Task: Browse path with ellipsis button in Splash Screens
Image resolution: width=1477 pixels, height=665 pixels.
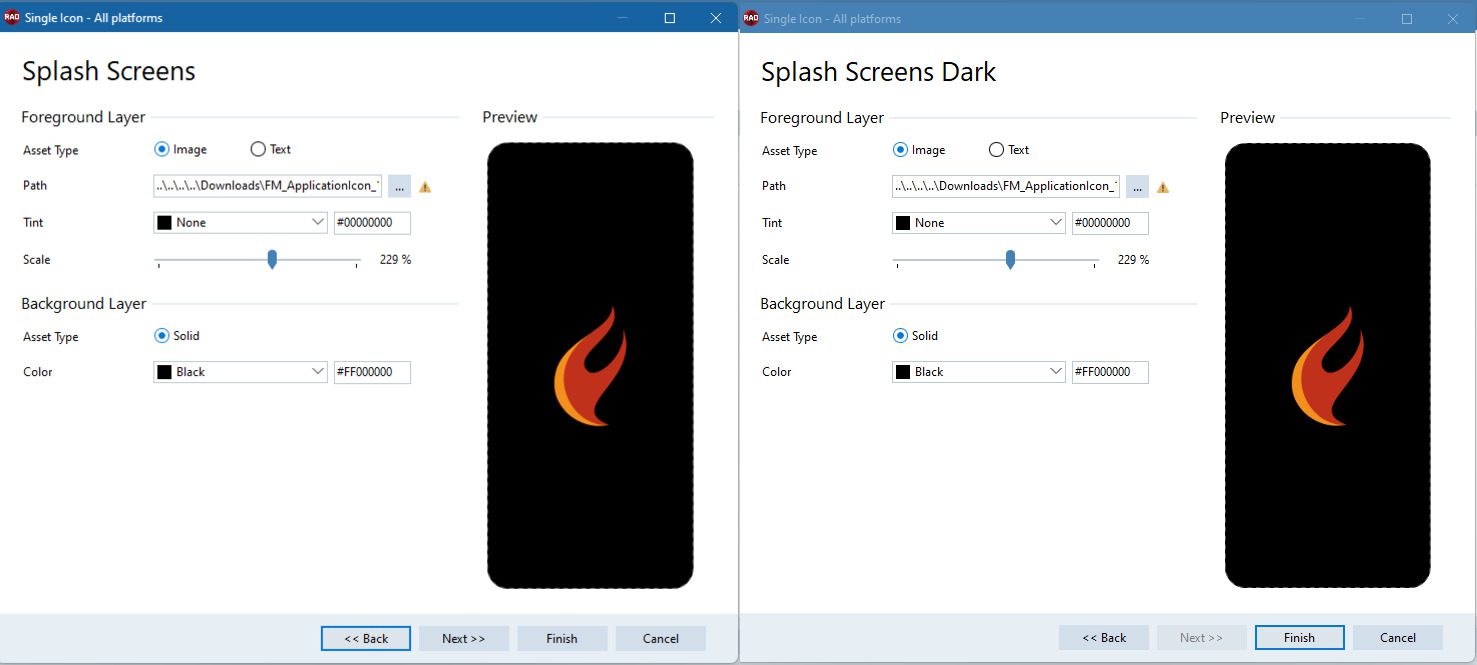Action: pos(399,185)
